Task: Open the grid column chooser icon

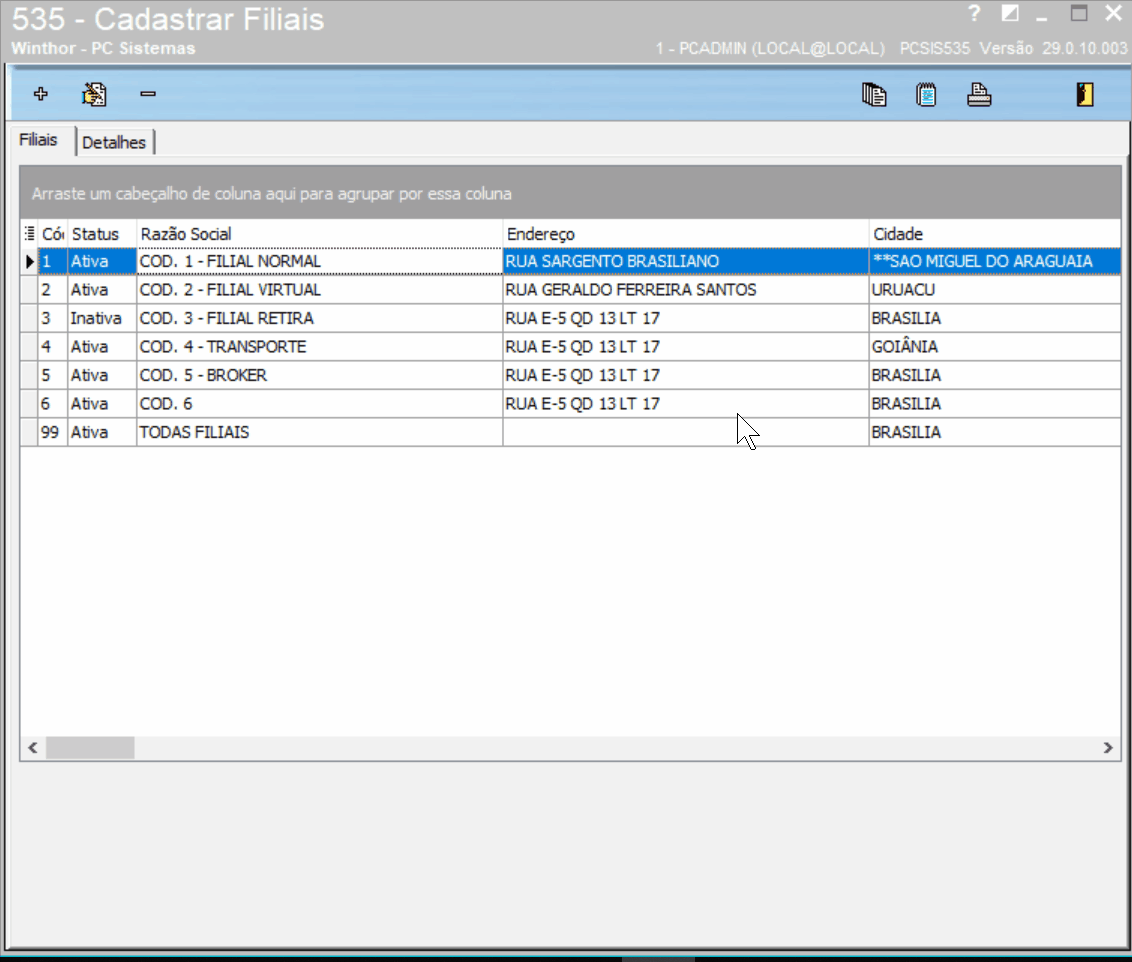Action: click(30, 233)
